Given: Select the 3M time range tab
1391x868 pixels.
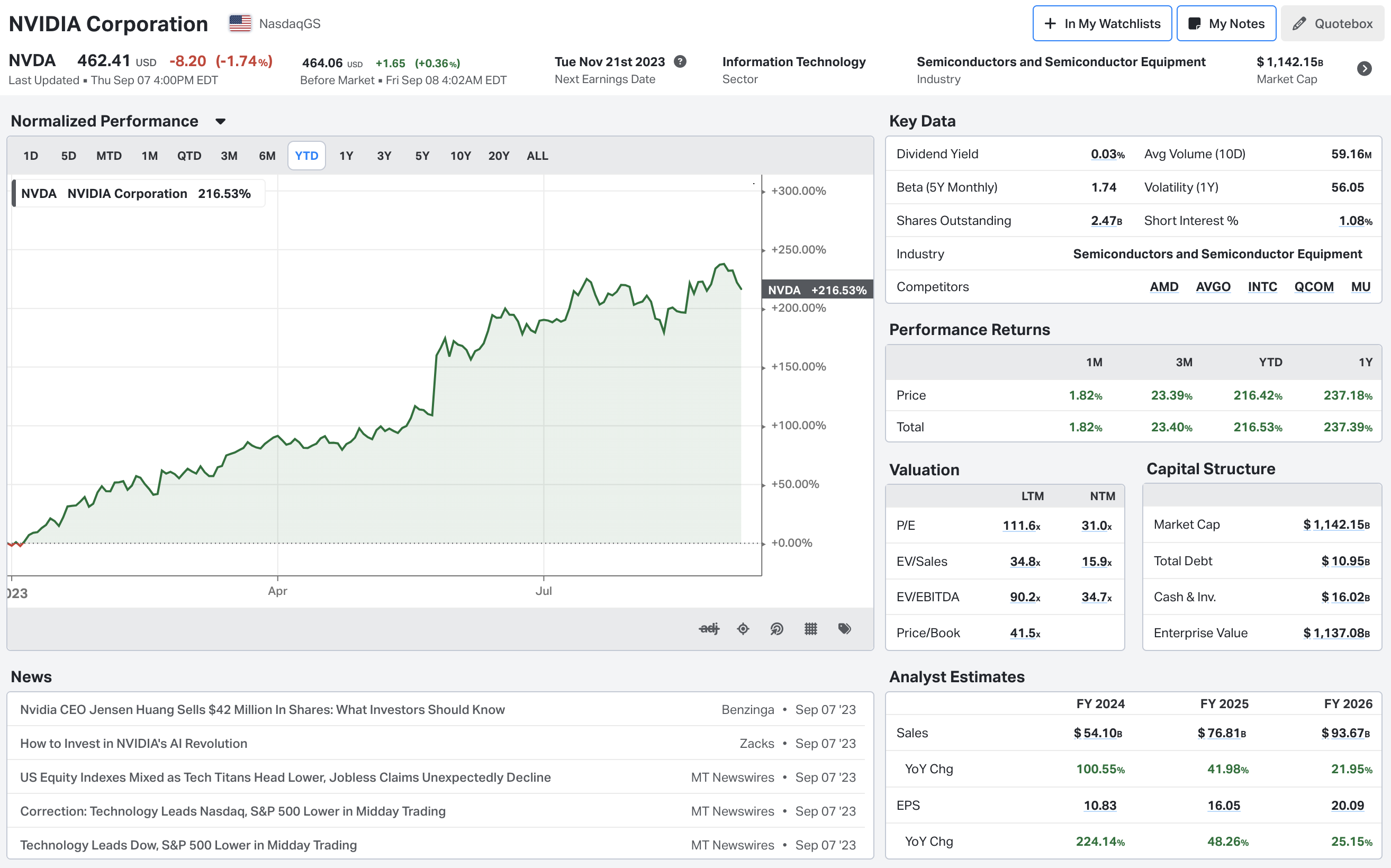Looking at the screenshot, I should click(x=229, y=156).
